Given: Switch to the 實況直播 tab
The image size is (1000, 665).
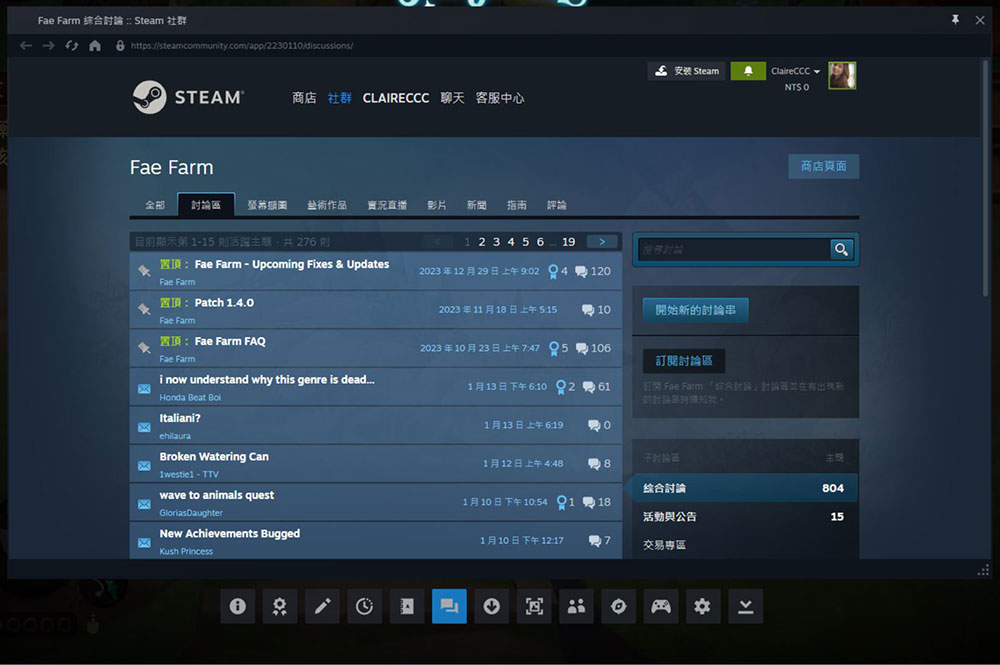Looking at the screenshot, I should 387,205.
